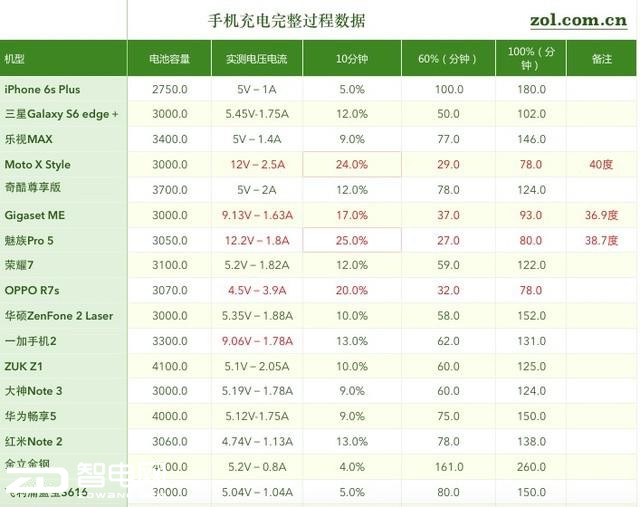Click the iPhone 6s Plus row label
The width and height of the screenshot is (640, 507).
point(42,89)
